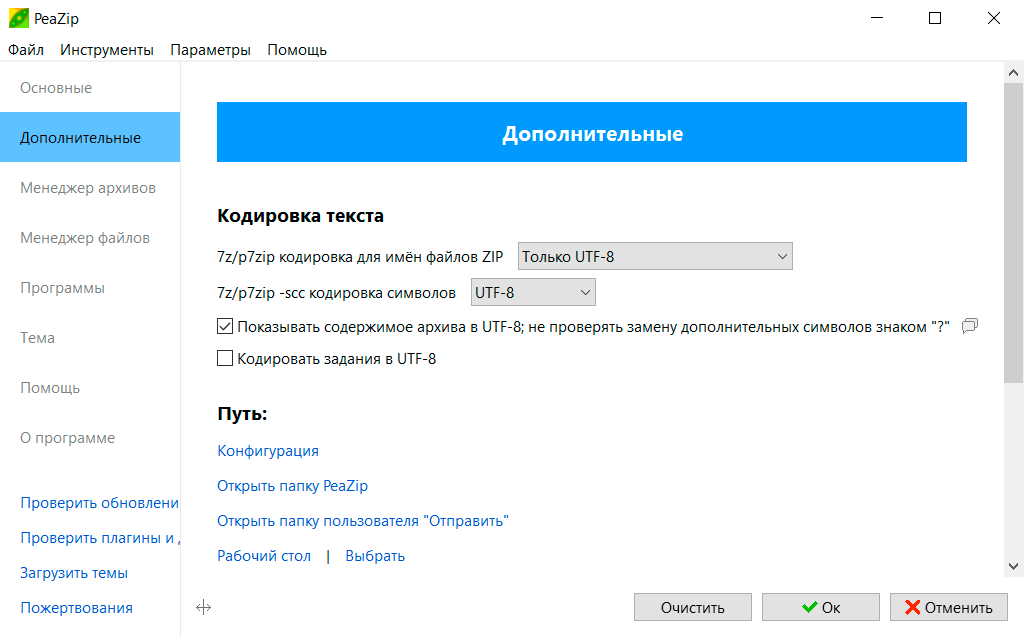Click the Рабочий стол link
Viewport: 1024px width, 637px height.
pyautogui.click(x=264, y=555)
